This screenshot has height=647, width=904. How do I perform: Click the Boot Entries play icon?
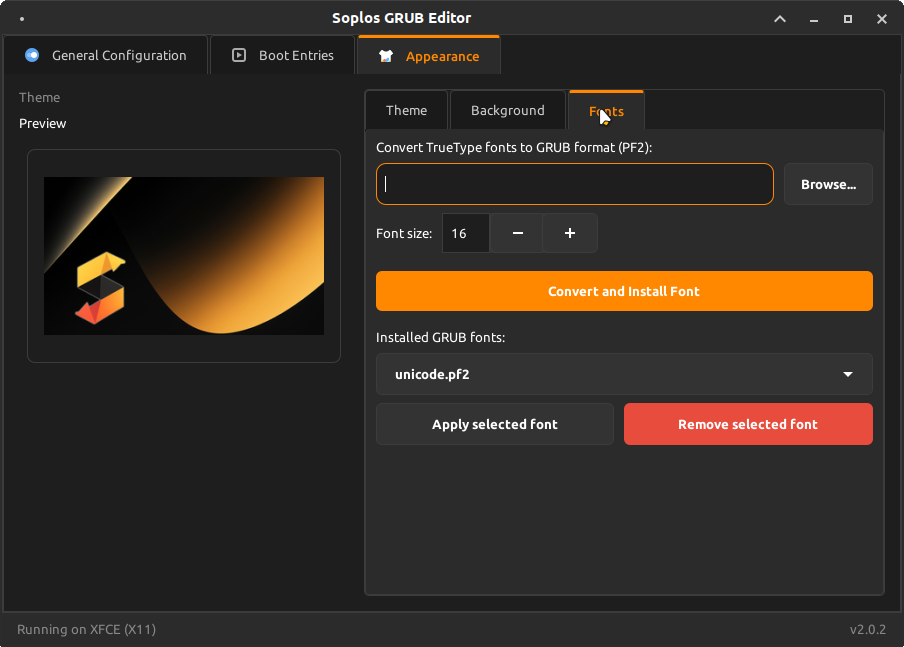coord(239,55)
